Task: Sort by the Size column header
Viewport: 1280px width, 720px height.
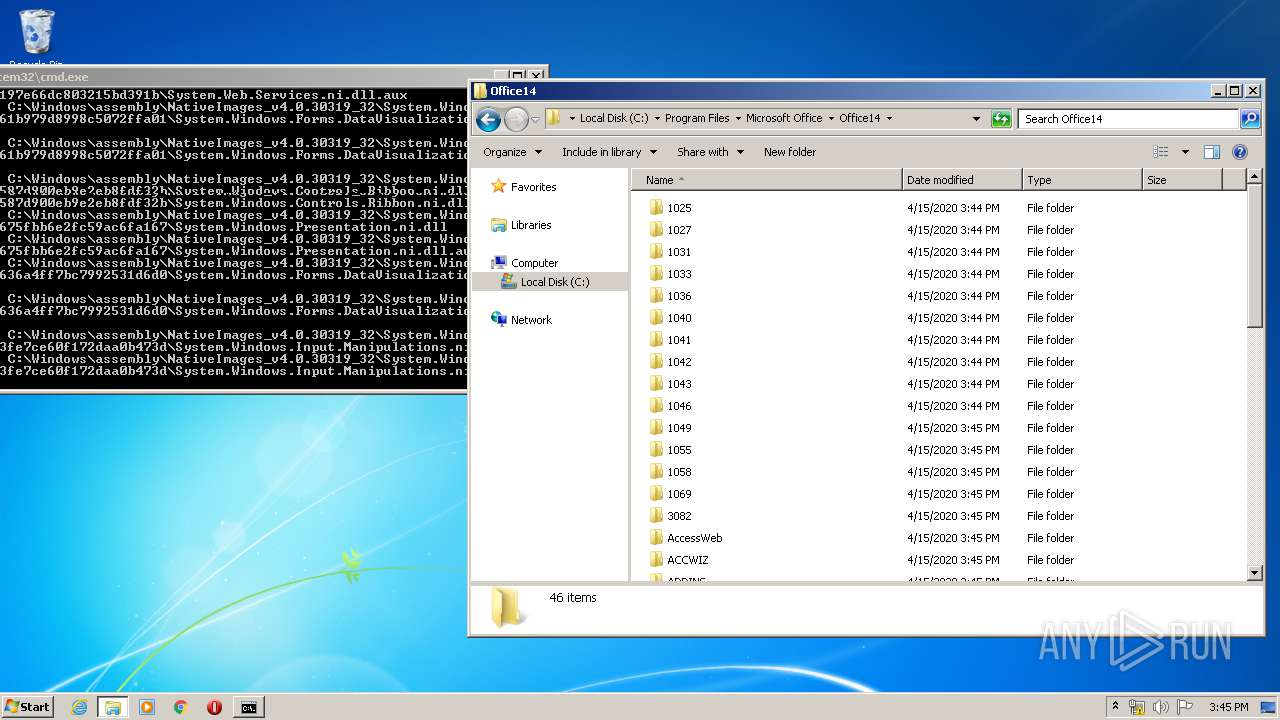Action: (x=1182, y=180)
